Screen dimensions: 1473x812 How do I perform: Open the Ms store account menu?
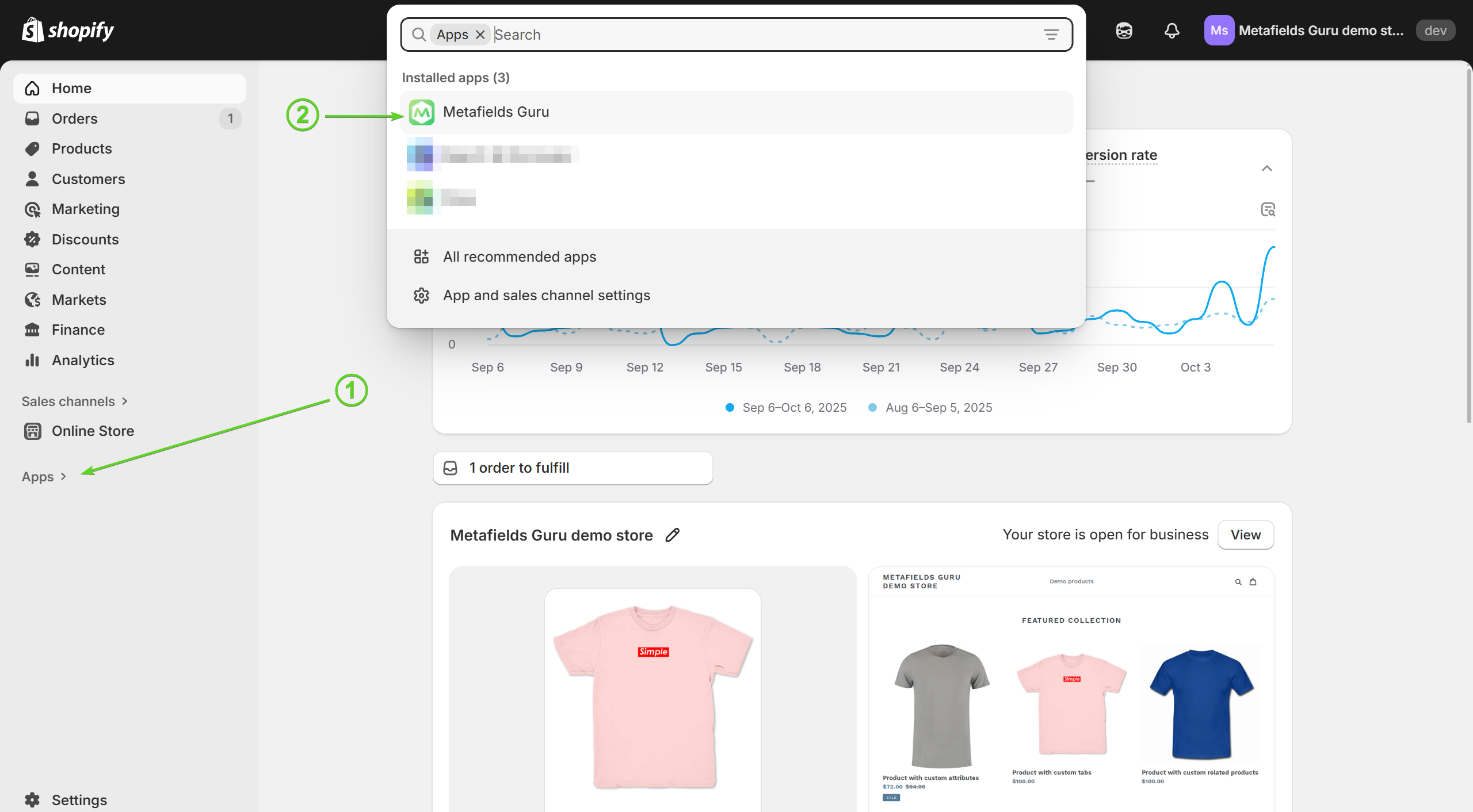(x=1304, y=30)
